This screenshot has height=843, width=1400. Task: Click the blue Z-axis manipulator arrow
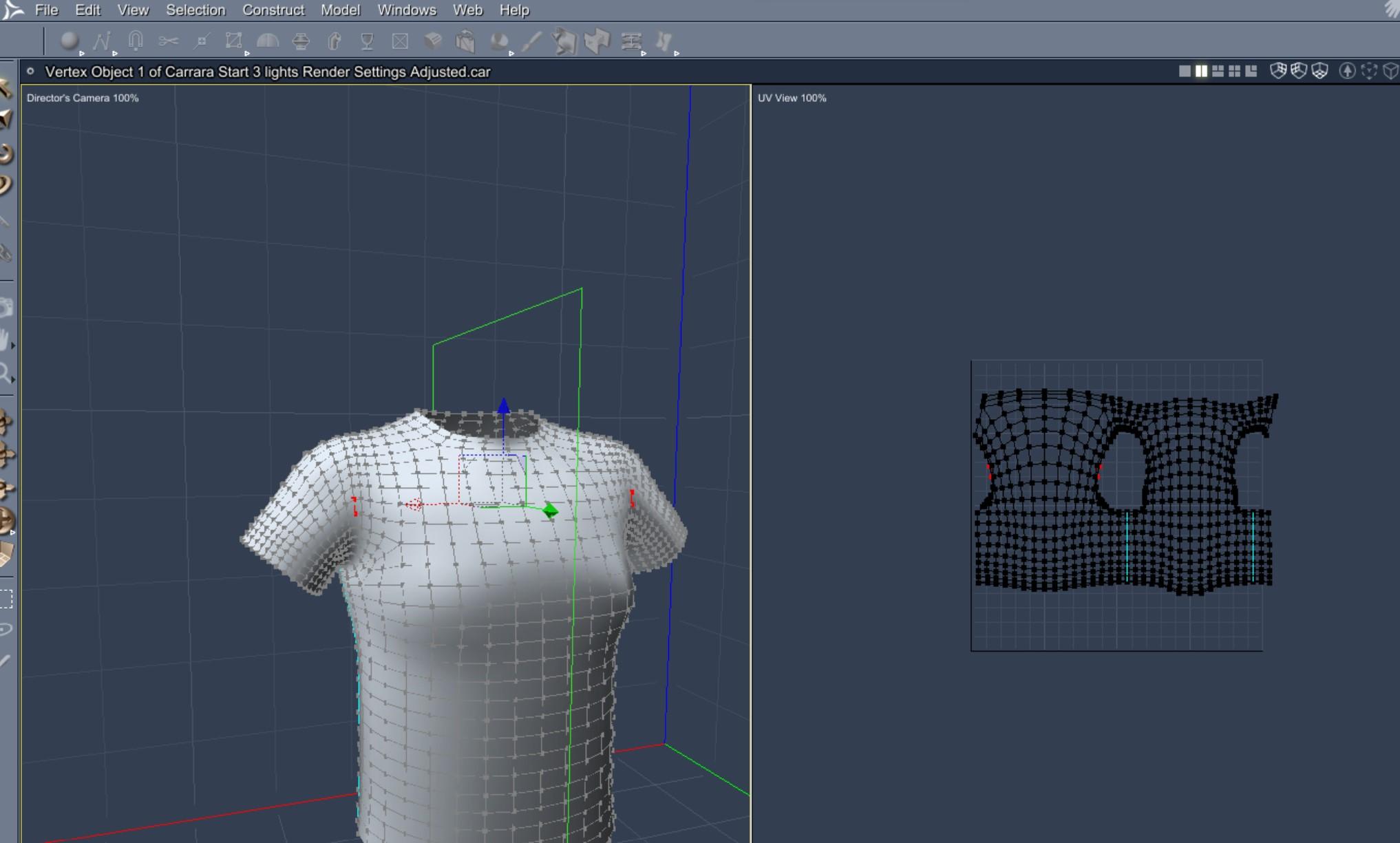click(x=504, y=406)
